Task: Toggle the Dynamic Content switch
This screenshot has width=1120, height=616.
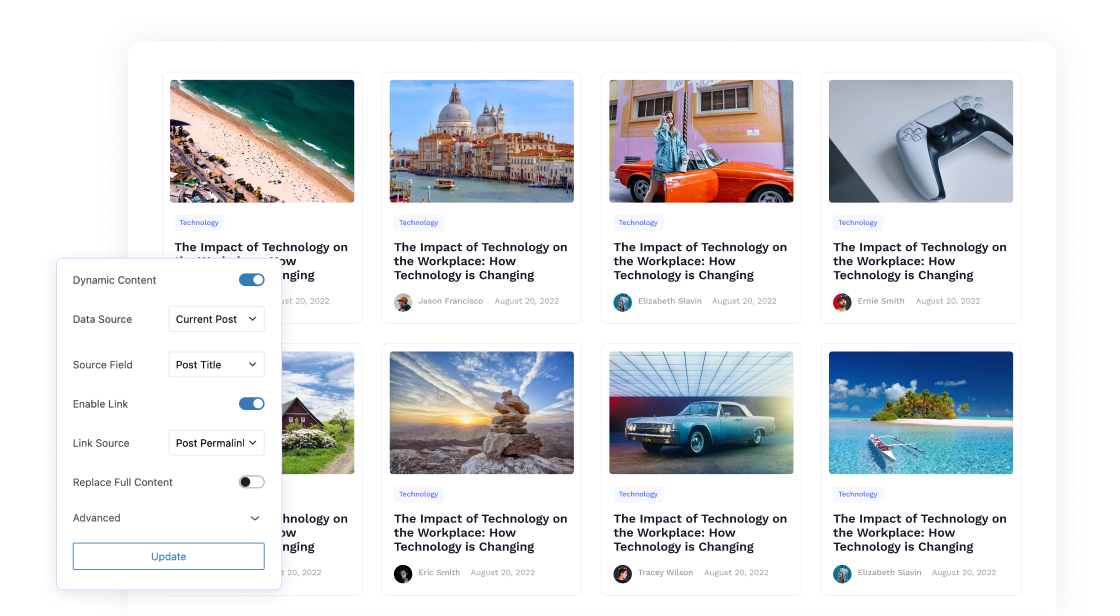Action: [x=251, y=280]
